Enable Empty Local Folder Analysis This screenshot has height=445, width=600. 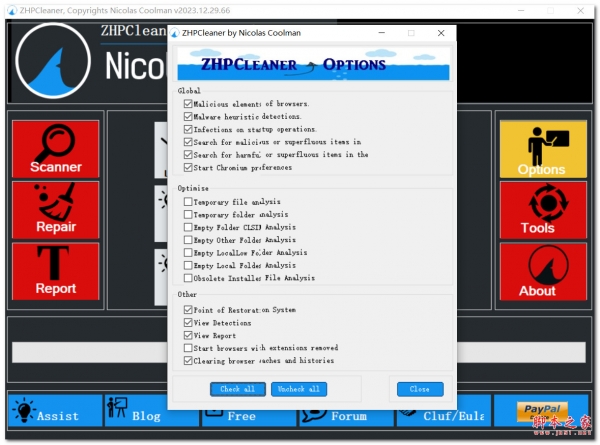click(x=188, y=265)
